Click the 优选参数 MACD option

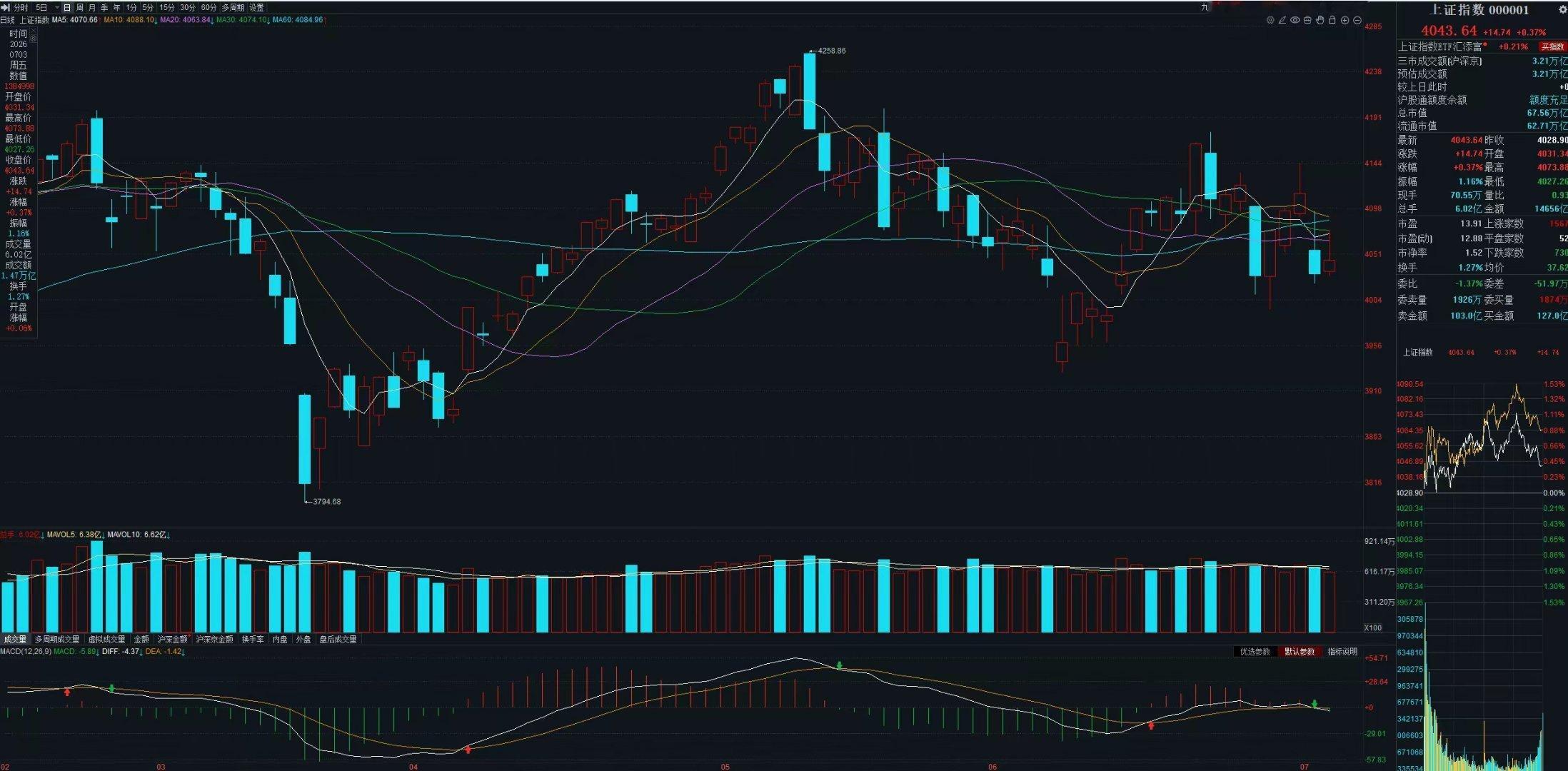(1255, 652)
